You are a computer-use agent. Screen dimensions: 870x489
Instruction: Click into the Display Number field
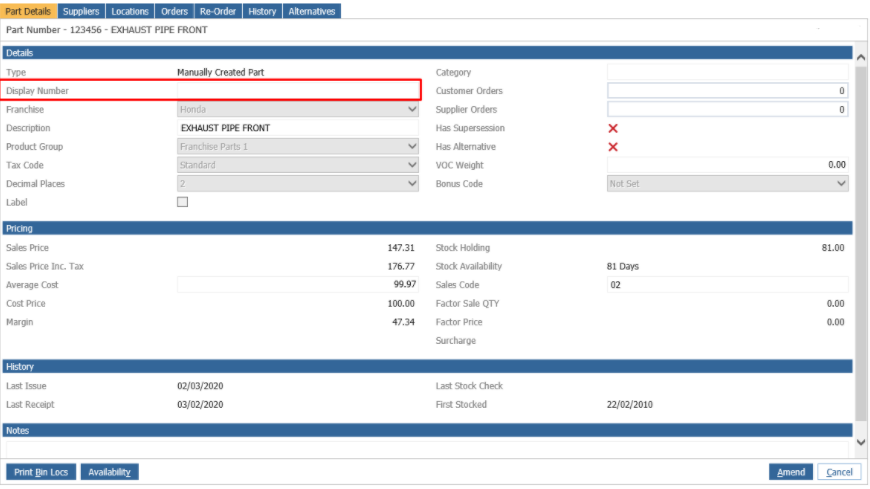pyautogui.click(x=298, y=90)
